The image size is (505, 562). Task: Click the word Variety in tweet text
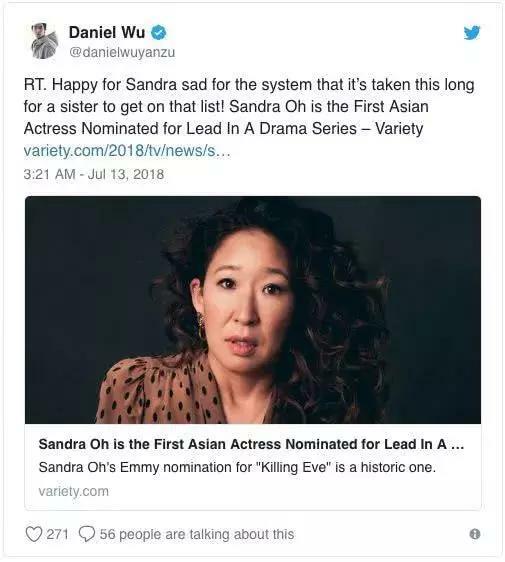(399, 129)
